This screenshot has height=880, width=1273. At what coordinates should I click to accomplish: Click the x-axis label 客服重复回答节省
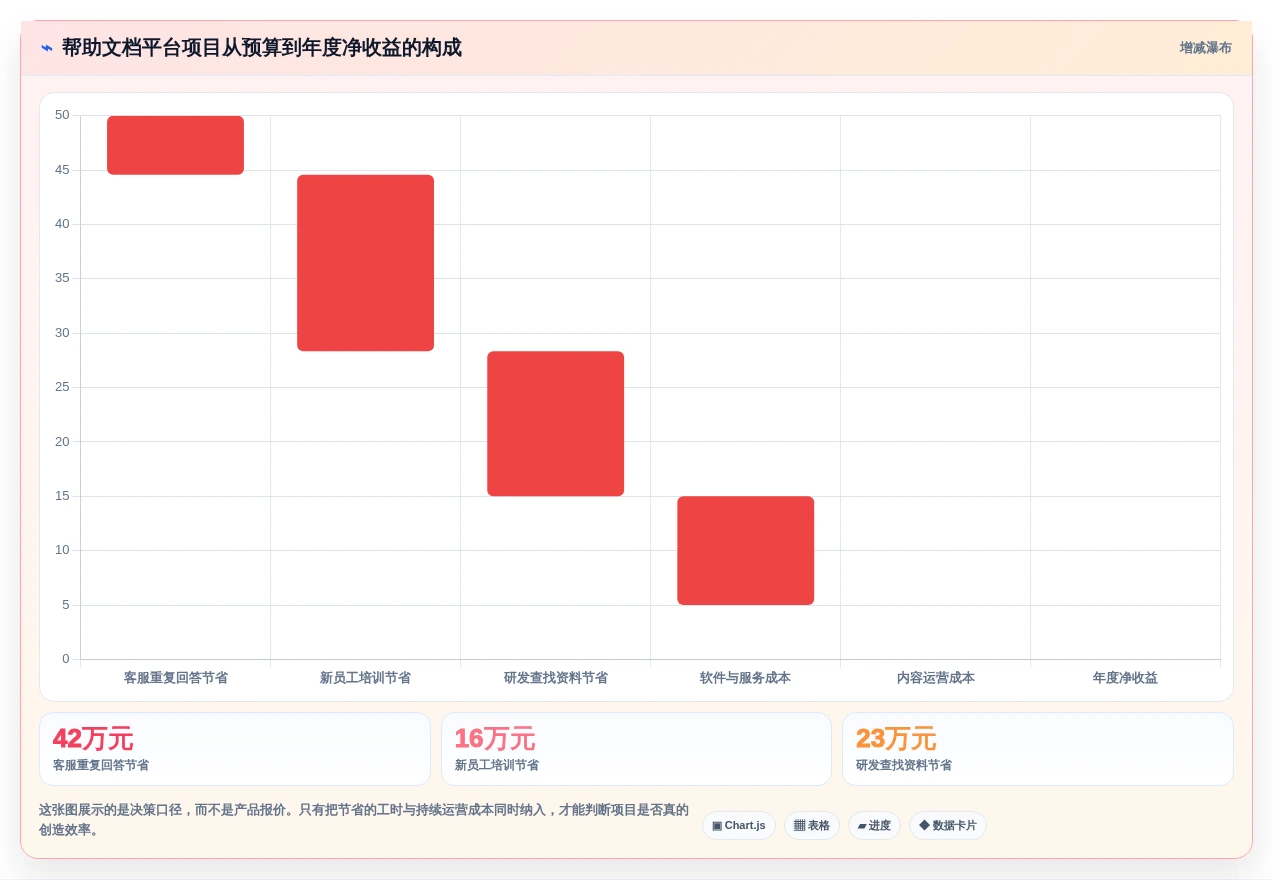[176, 678]
